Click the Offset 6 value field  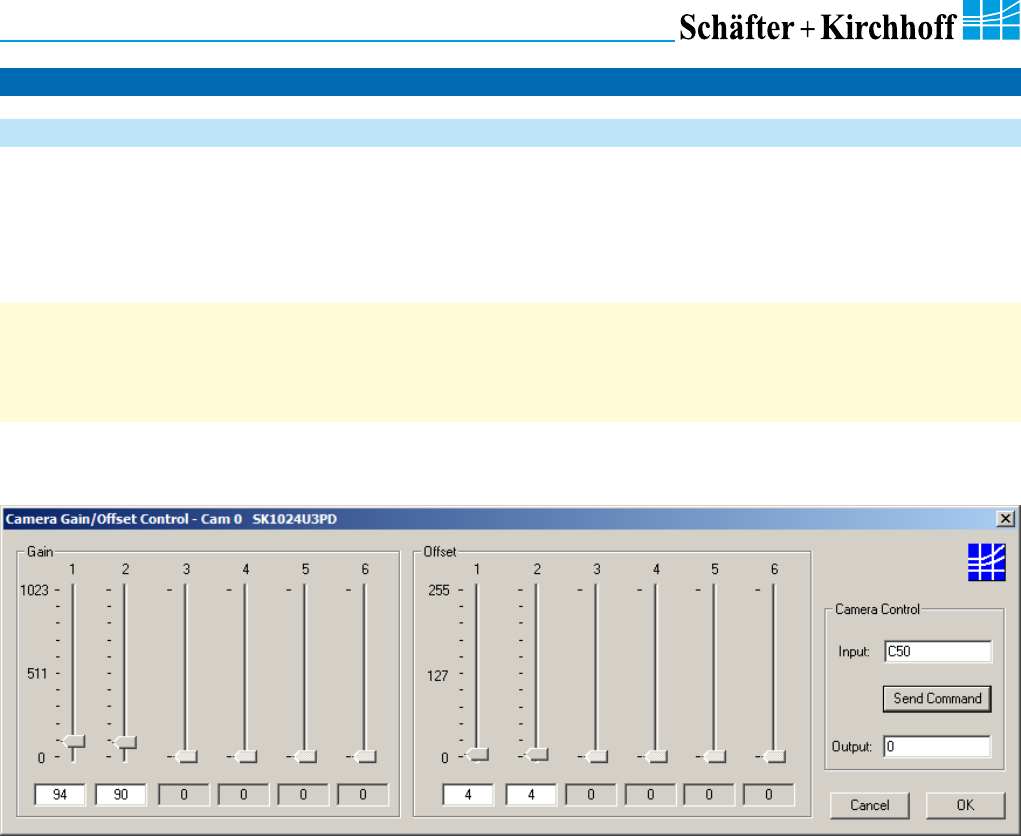[x=769, y=794]
